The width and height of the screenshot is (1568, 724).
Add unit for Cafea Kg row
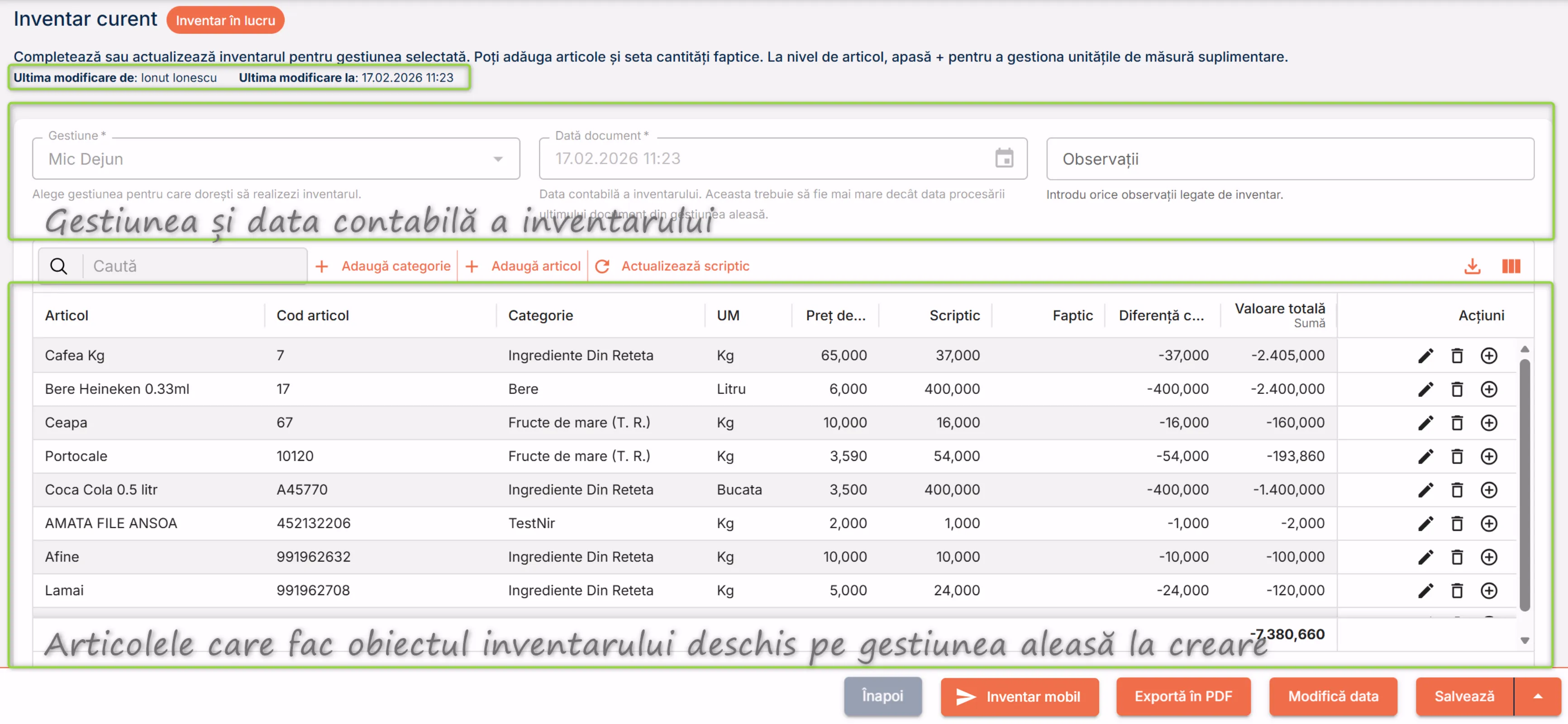pos(1488,355)
